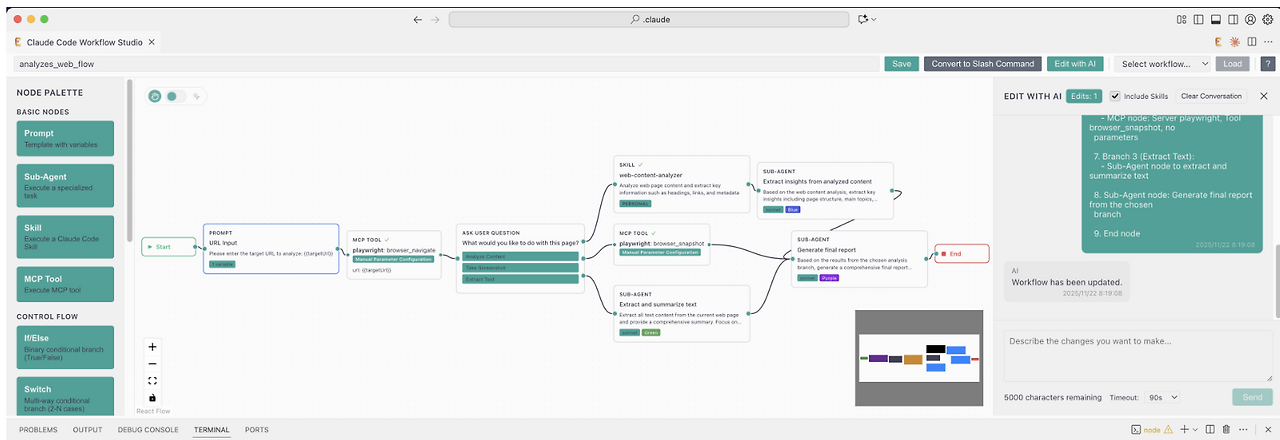The height and width of the screenshot is (440, 1280).
Task: Toggle bottom panel layout icon
Action: tap(1216, 19)
